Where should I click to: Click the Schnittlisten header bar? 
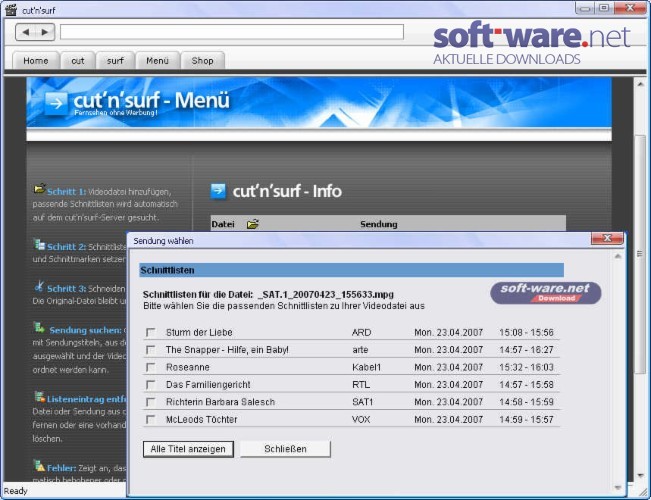[352, 270]
